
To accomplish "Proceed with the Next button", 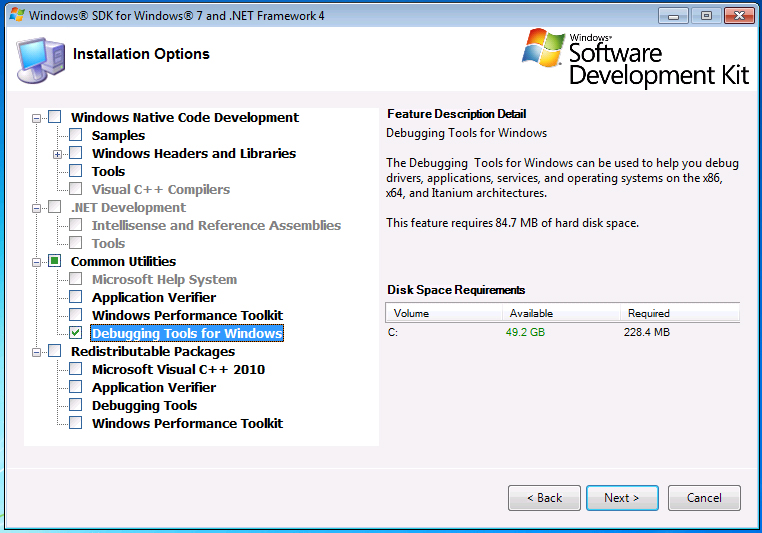I will [x=622, y=498].
